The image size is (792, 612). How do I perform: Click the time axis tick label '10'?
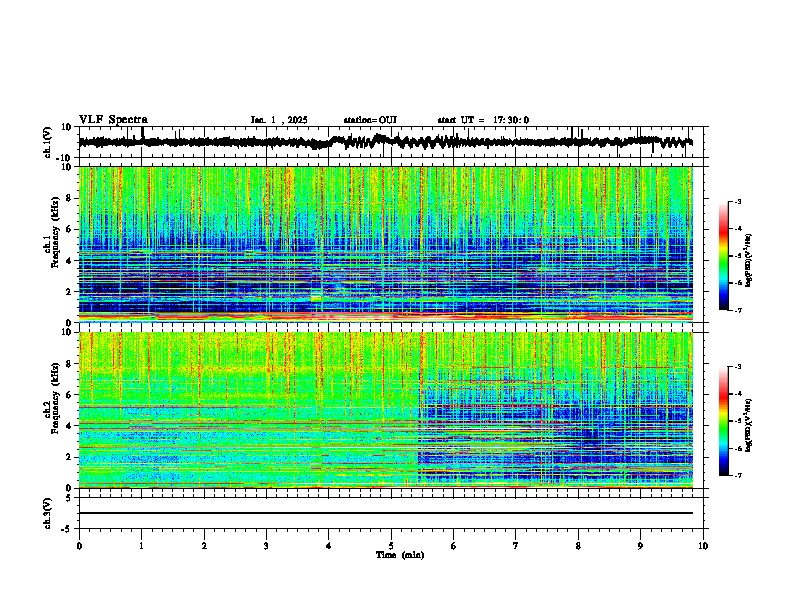point(703,546)
